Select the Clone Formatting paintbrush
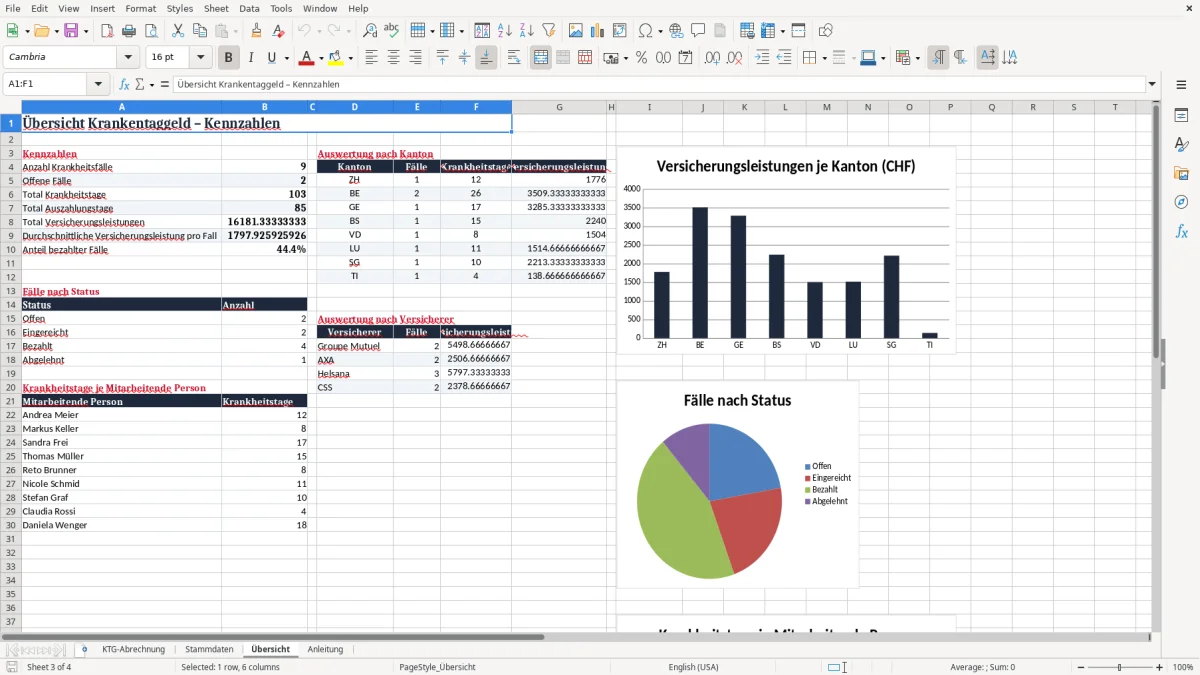The height and width of the screenshot is (675, 1200). click(x=257, y=31)
